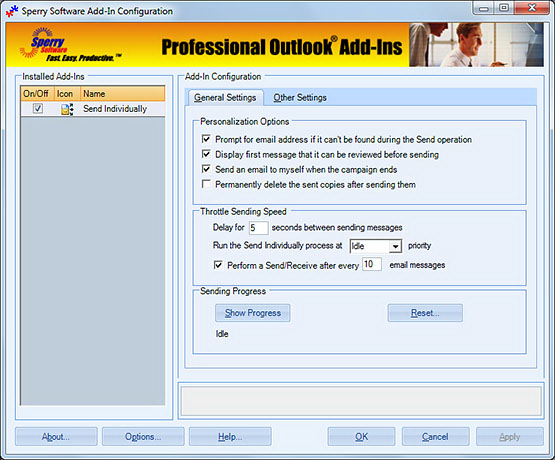Click the Icon column header
The width and height of the screenshot is (555, 460).
(x=67, y=94)
